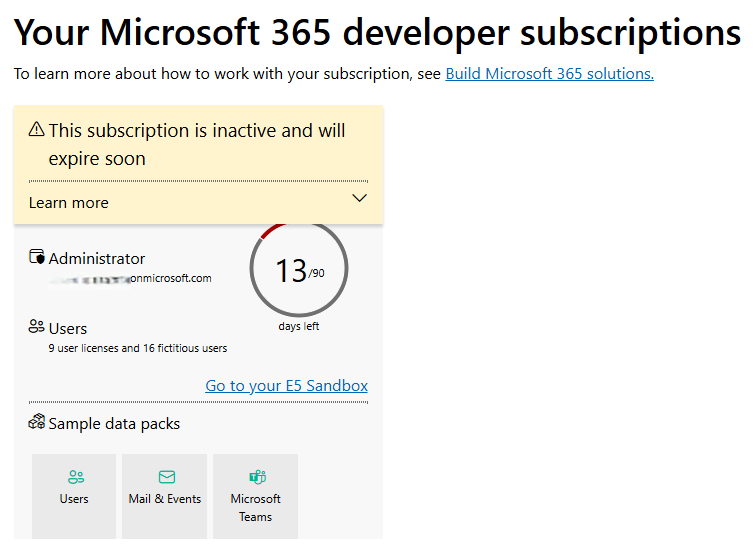Expand the Learn more chevron
The height and width of the screenshot is (555, 756).
[x=359, y=198]
